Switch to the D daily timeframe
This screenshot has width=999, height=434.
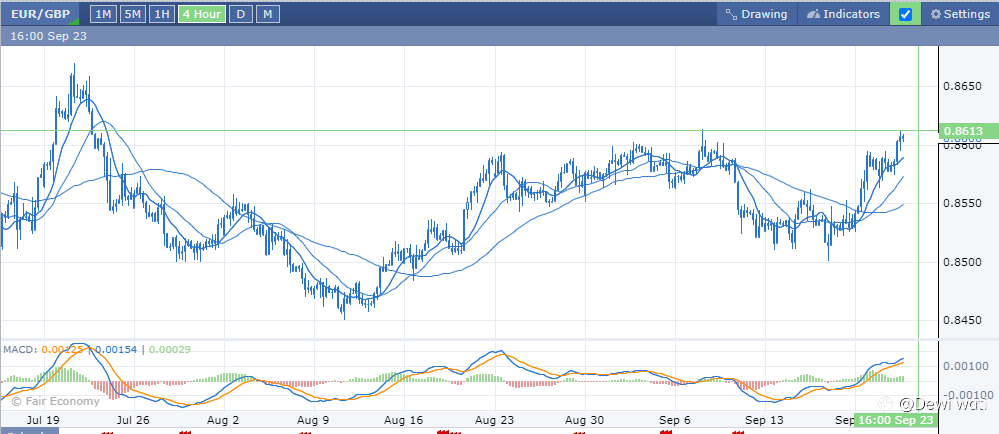(241, 14)
